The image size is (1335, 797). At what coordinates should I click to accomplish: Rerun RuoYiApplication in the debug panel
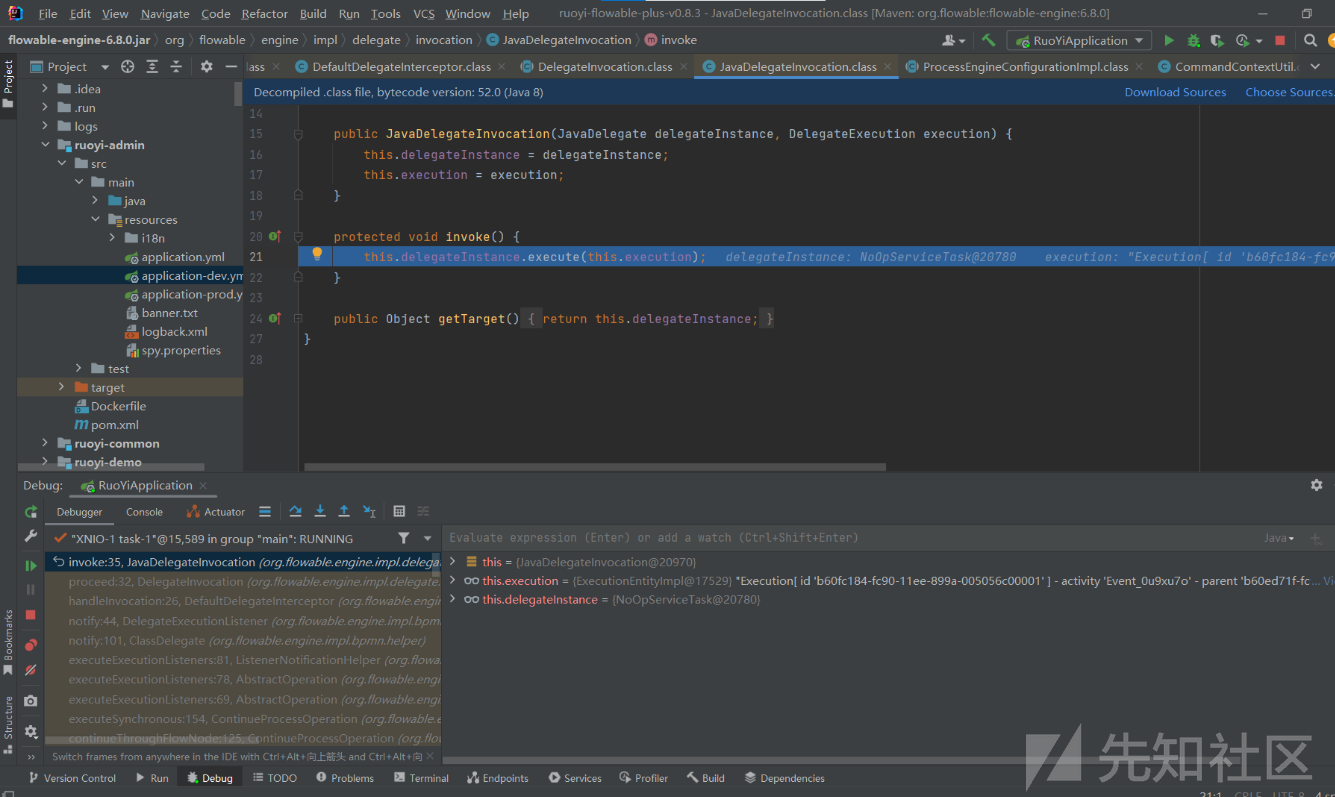pos(31,511)
